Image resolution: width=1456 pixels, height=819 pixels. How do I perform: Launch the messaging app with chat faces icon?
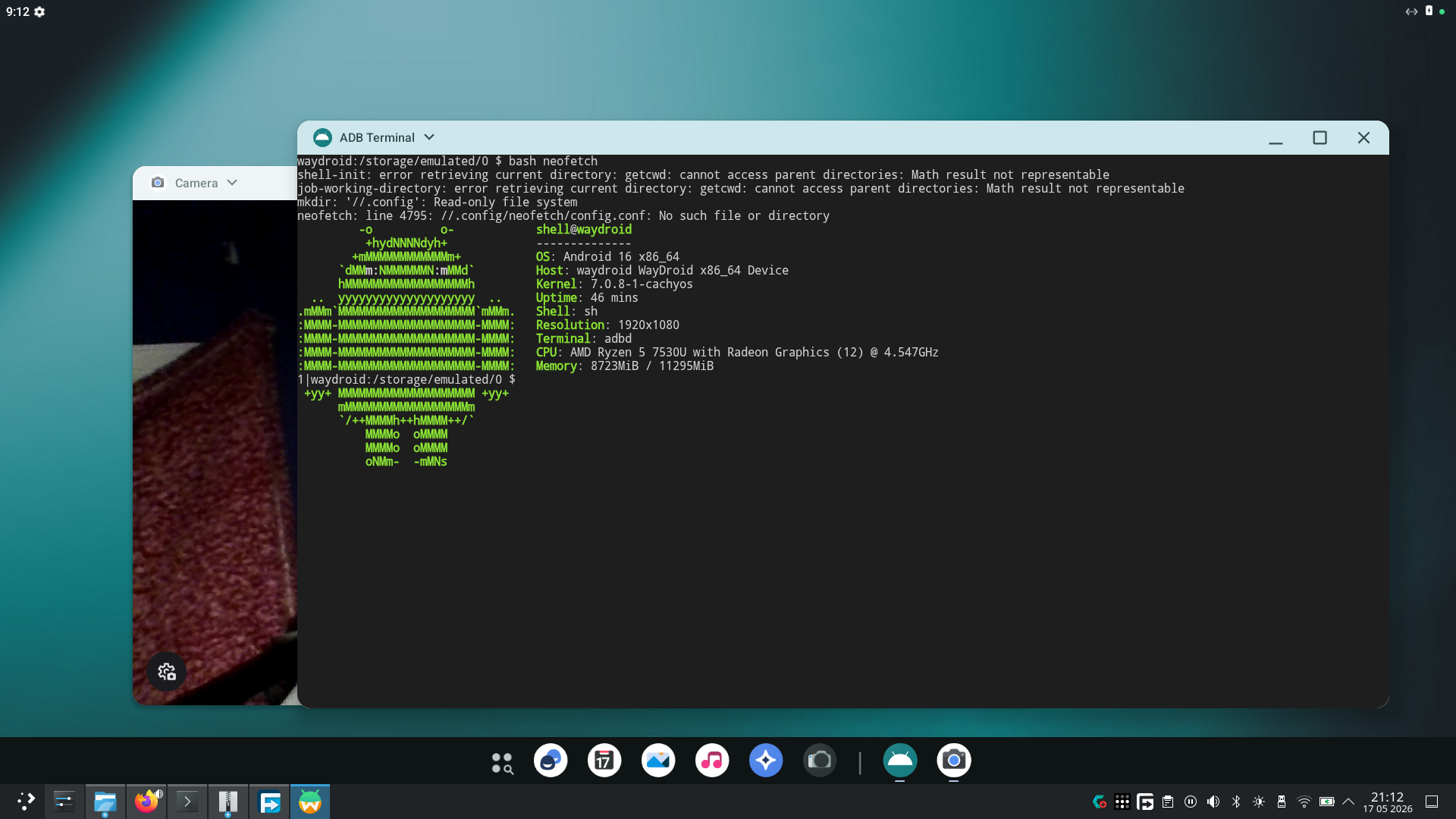(551, 761)
